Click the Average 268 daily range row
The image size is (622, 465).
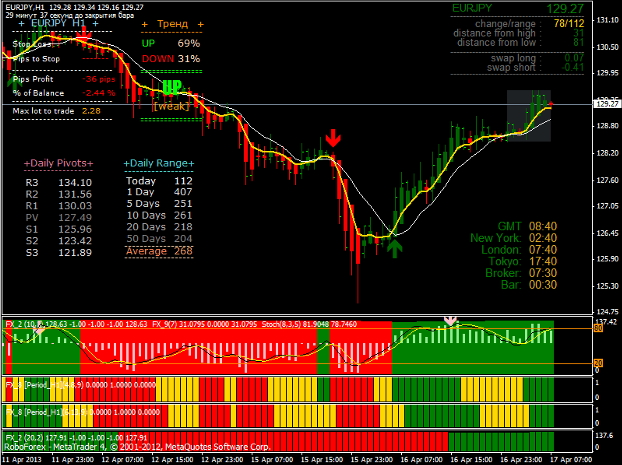click(159, 251)
